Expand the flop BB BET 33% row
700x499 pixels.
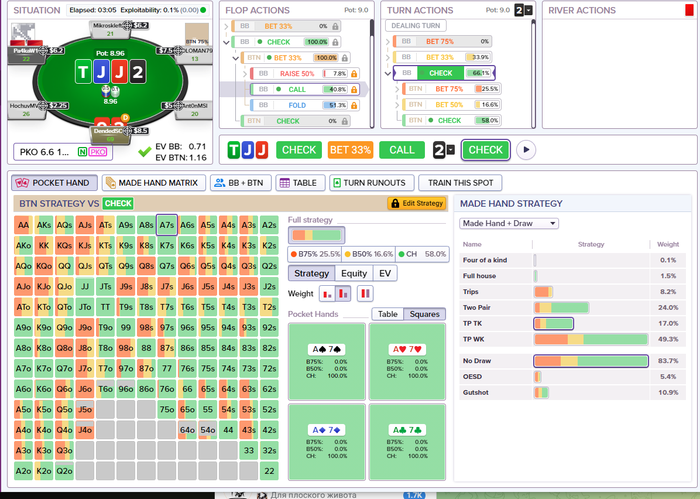(226, 26)
